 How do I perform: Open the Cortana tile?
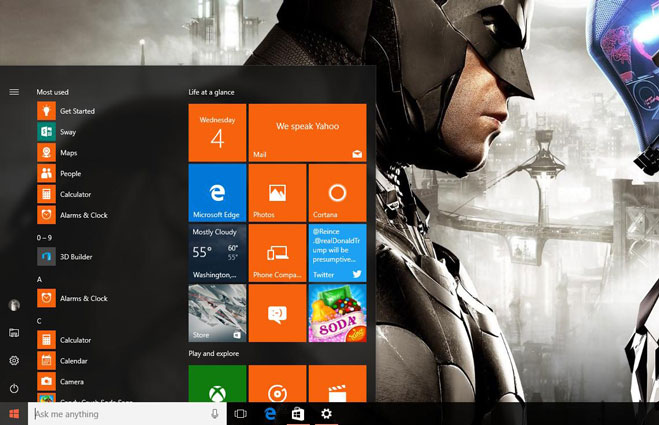(x=337, y=193)
